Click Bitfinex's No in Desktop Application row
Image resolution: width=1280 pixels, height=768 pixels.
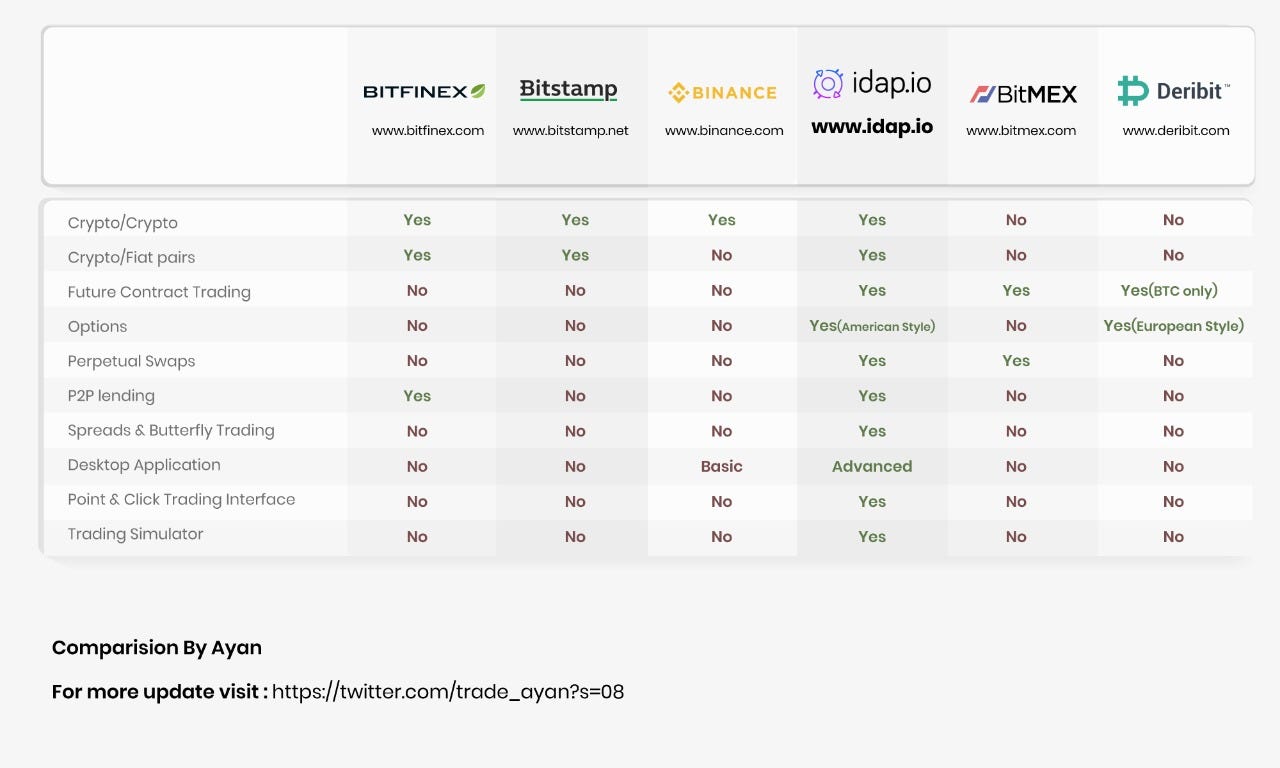[x=417, y=466]
